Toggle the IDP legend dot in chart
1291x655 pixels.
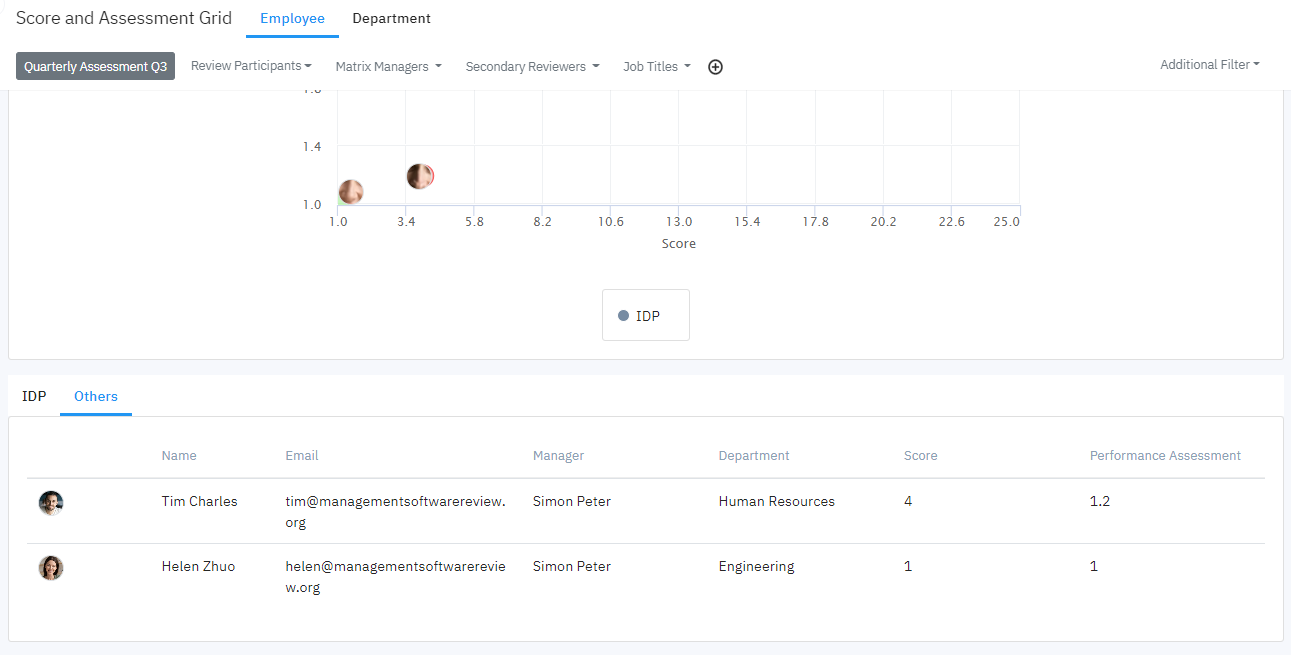pyautogui.click(x=624, y=316)
